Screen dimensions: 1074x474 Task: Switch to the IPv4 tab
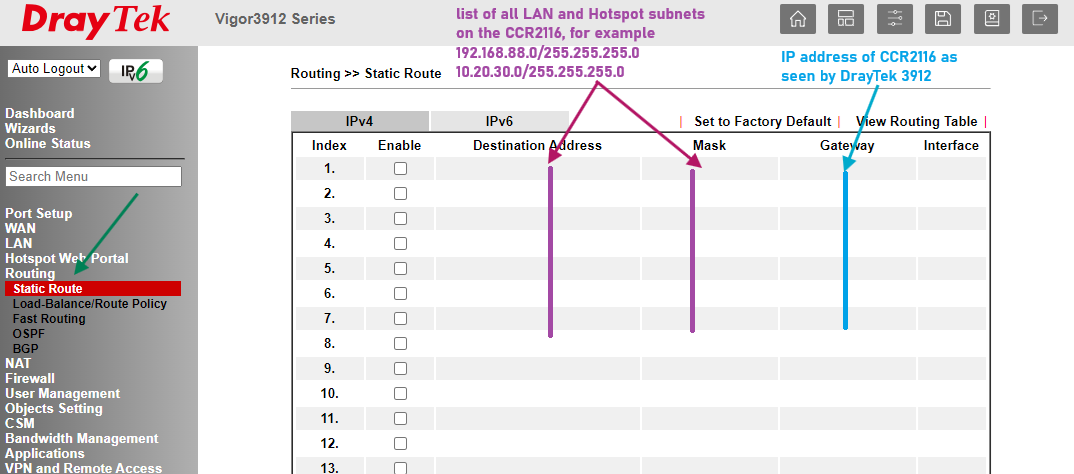[360, 121]
